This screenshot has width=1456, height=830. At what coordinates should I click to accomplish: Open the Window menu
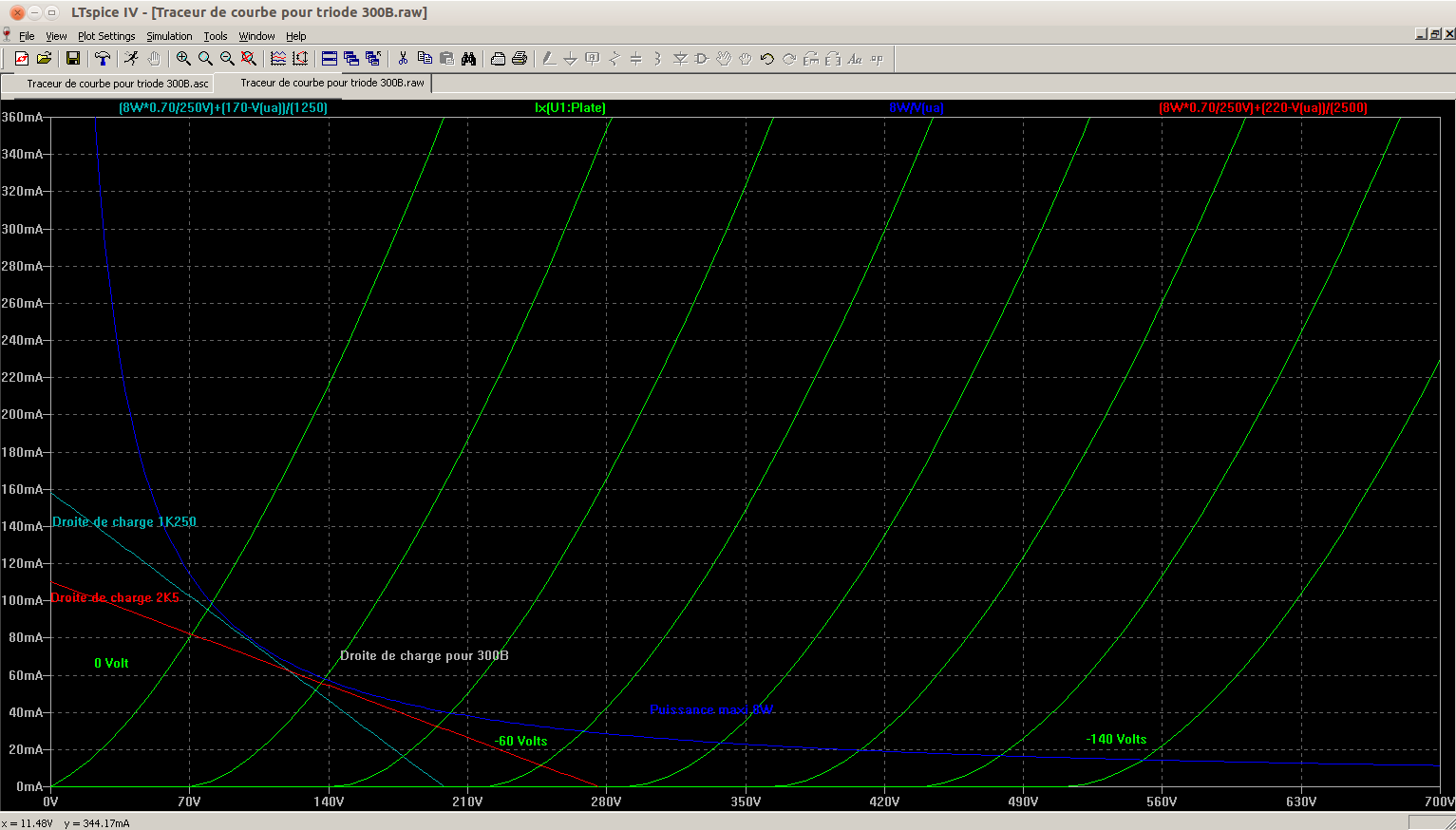click(x=256, y=36)
